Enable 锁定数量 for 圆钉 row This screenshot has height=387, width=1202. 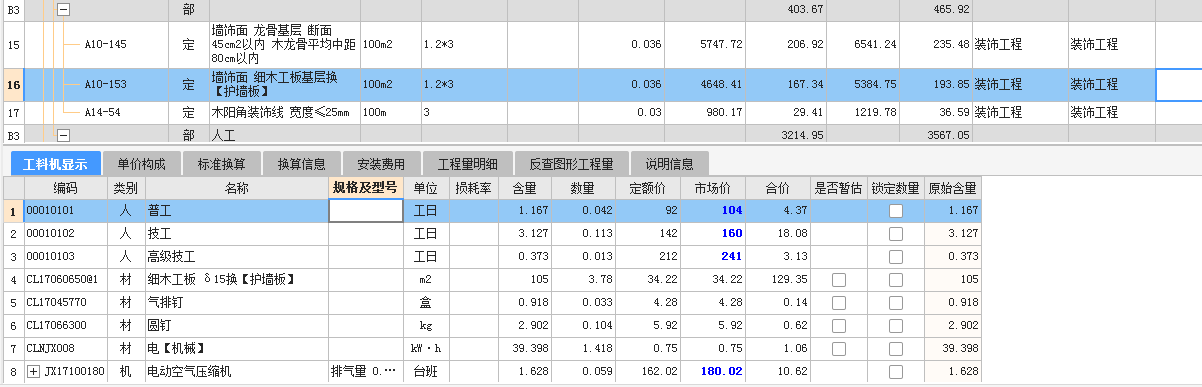point(895,325)
